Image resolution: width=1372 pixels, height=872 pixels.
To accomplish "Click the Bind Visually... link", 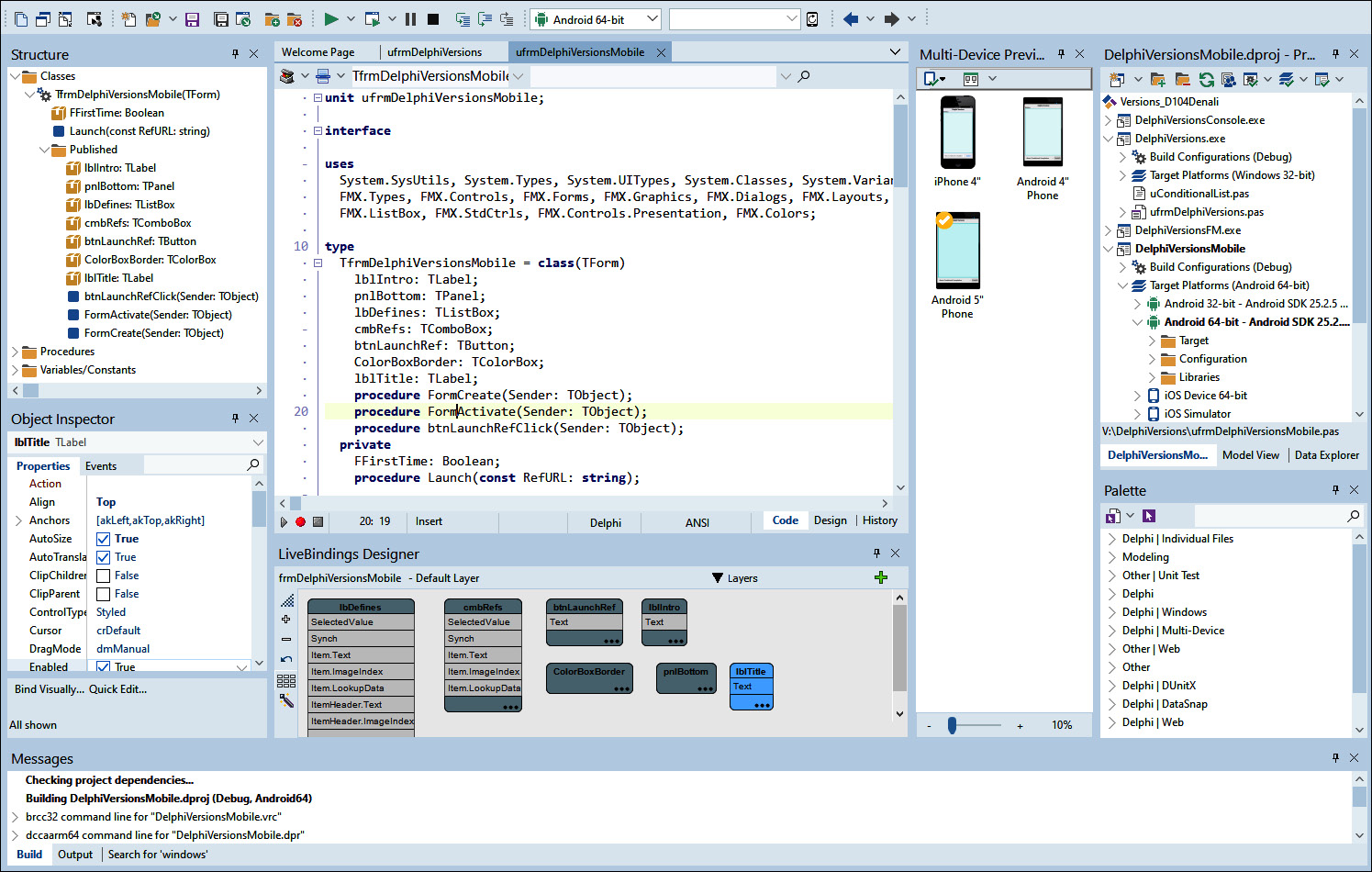I will point(49,689).
